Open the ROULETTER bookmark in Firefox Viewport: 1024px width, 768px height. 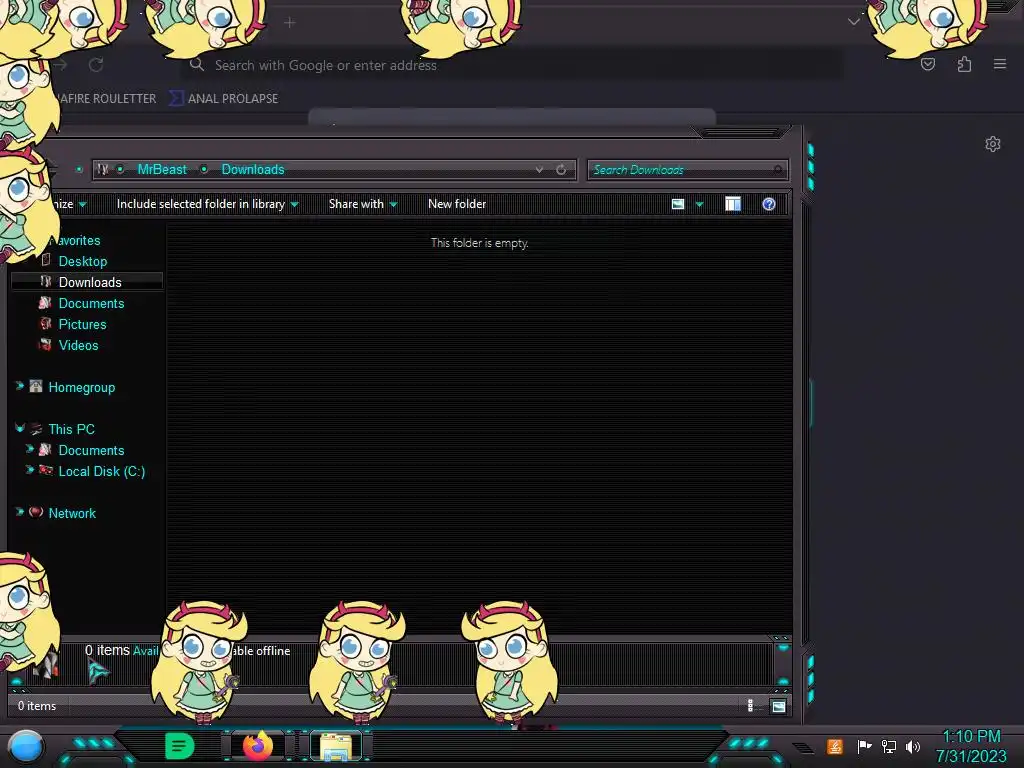[106, 99]
